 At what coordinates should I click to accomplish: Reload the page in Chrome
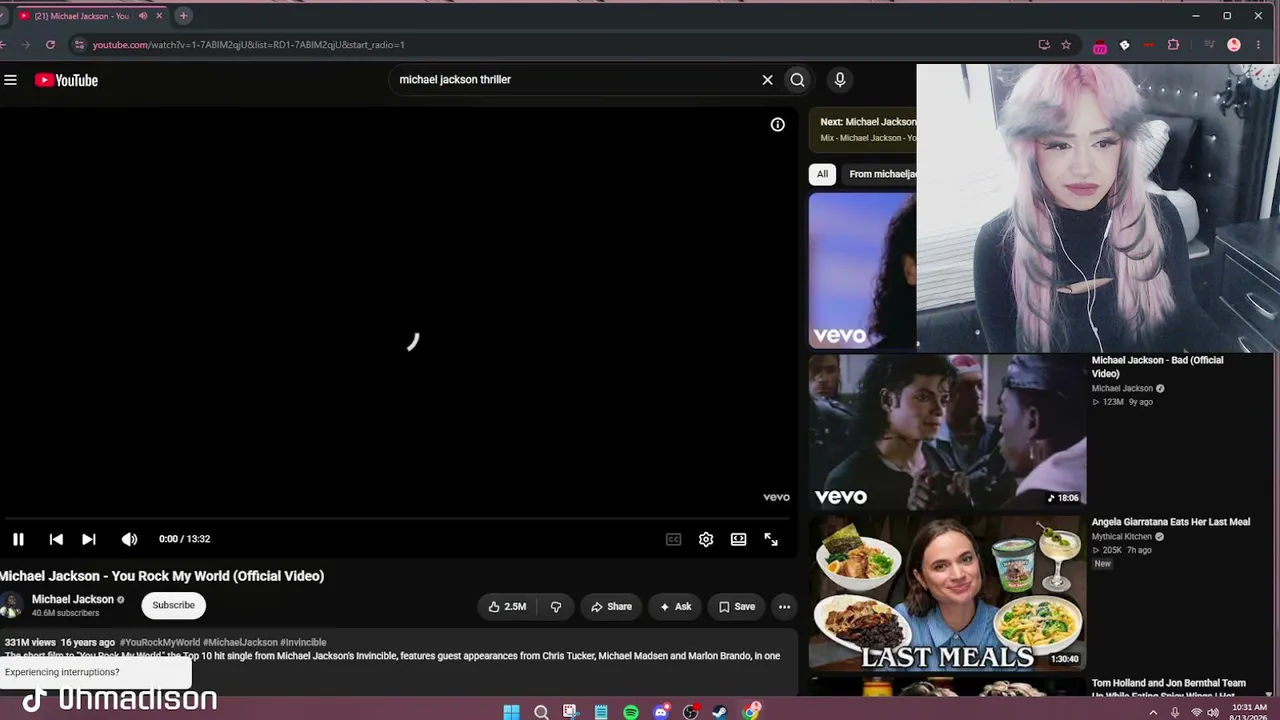click(50, 45)
